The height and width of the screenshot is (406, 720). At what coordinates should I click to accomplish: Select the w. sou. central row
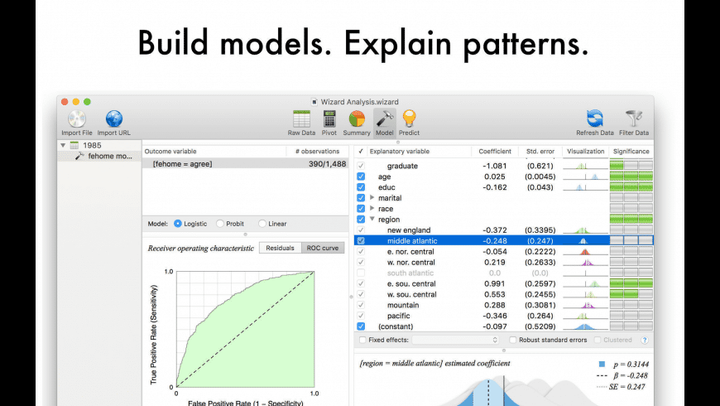point(504,294)
